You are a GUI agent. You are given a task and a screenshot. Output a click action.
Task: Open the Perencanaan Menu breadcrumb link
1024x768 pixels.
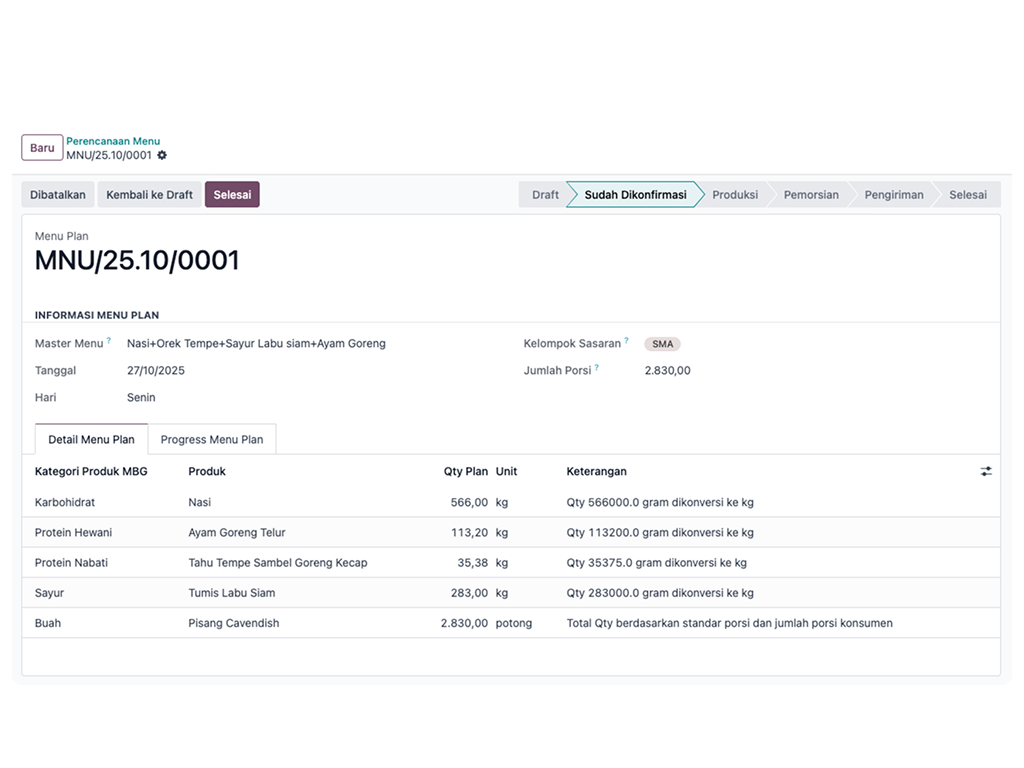113,141
